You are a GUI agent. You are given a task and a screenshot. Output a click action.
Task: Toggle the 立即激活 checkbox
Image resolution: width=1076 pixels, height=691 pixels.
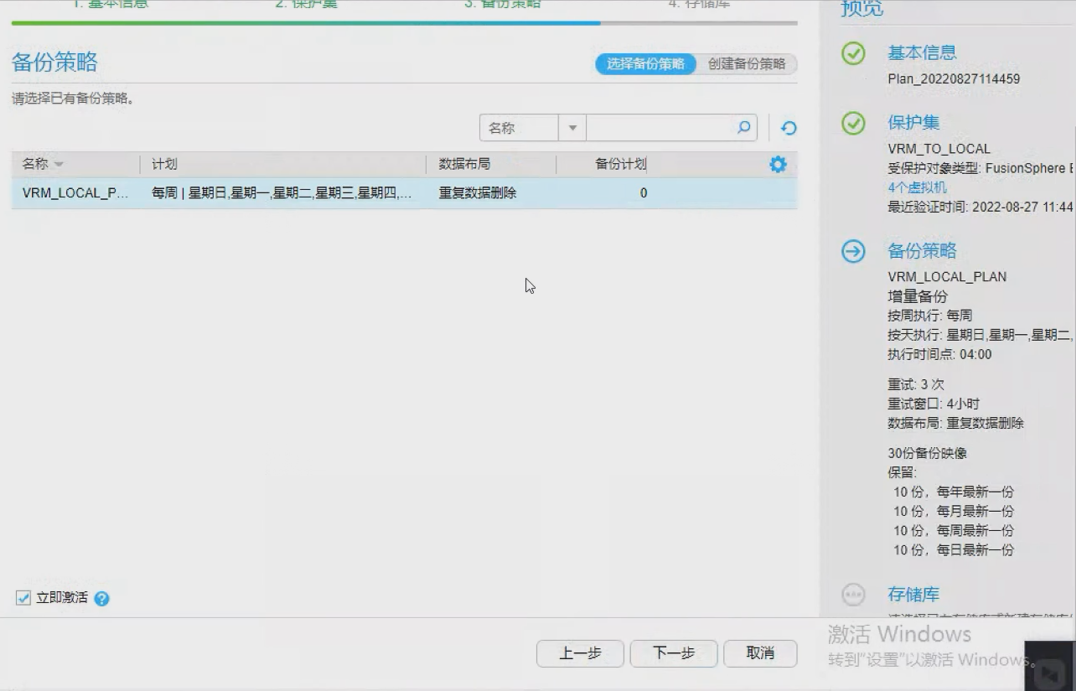point(24,598)
